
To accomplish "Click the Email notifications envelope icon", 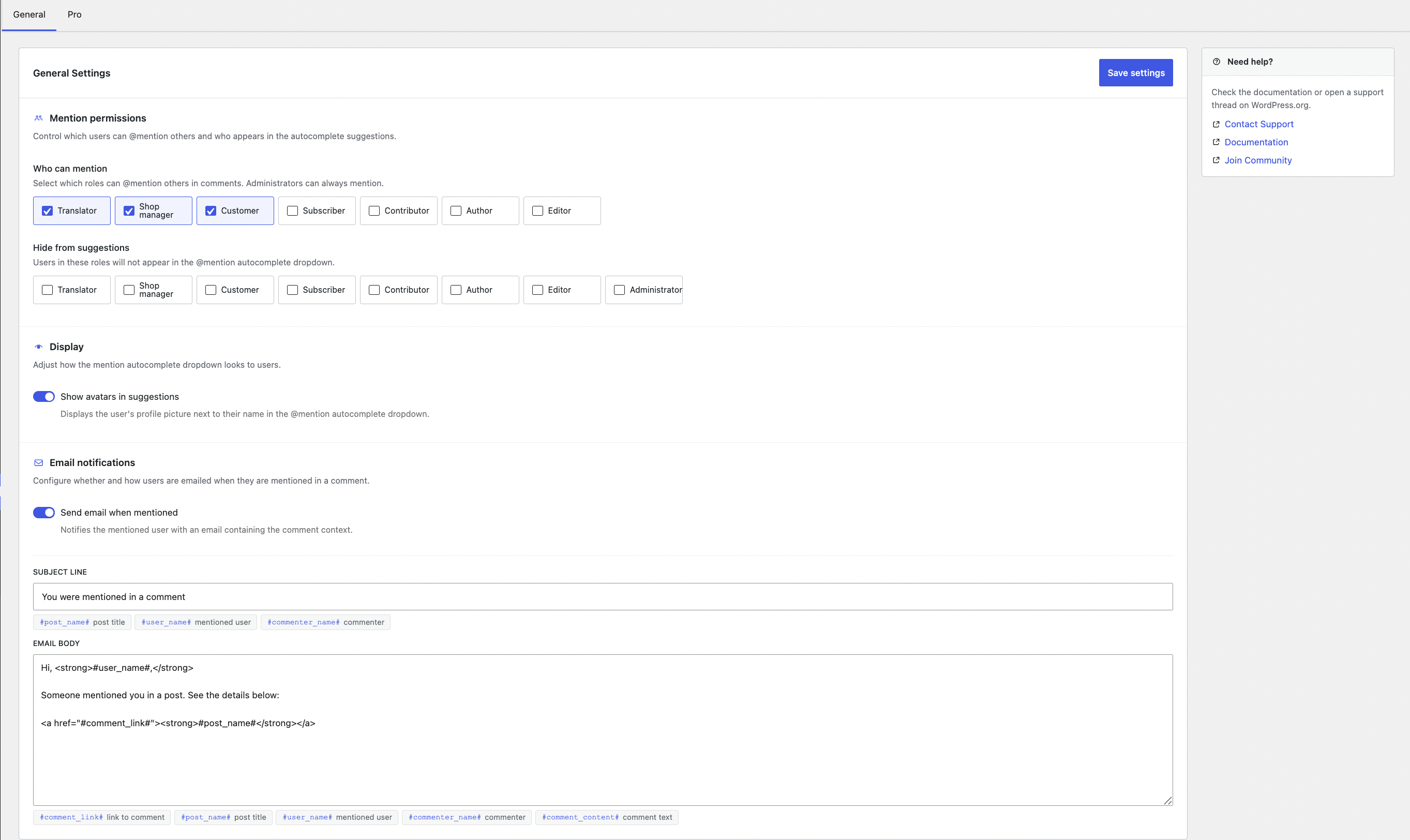I will [x=38, y=463].
